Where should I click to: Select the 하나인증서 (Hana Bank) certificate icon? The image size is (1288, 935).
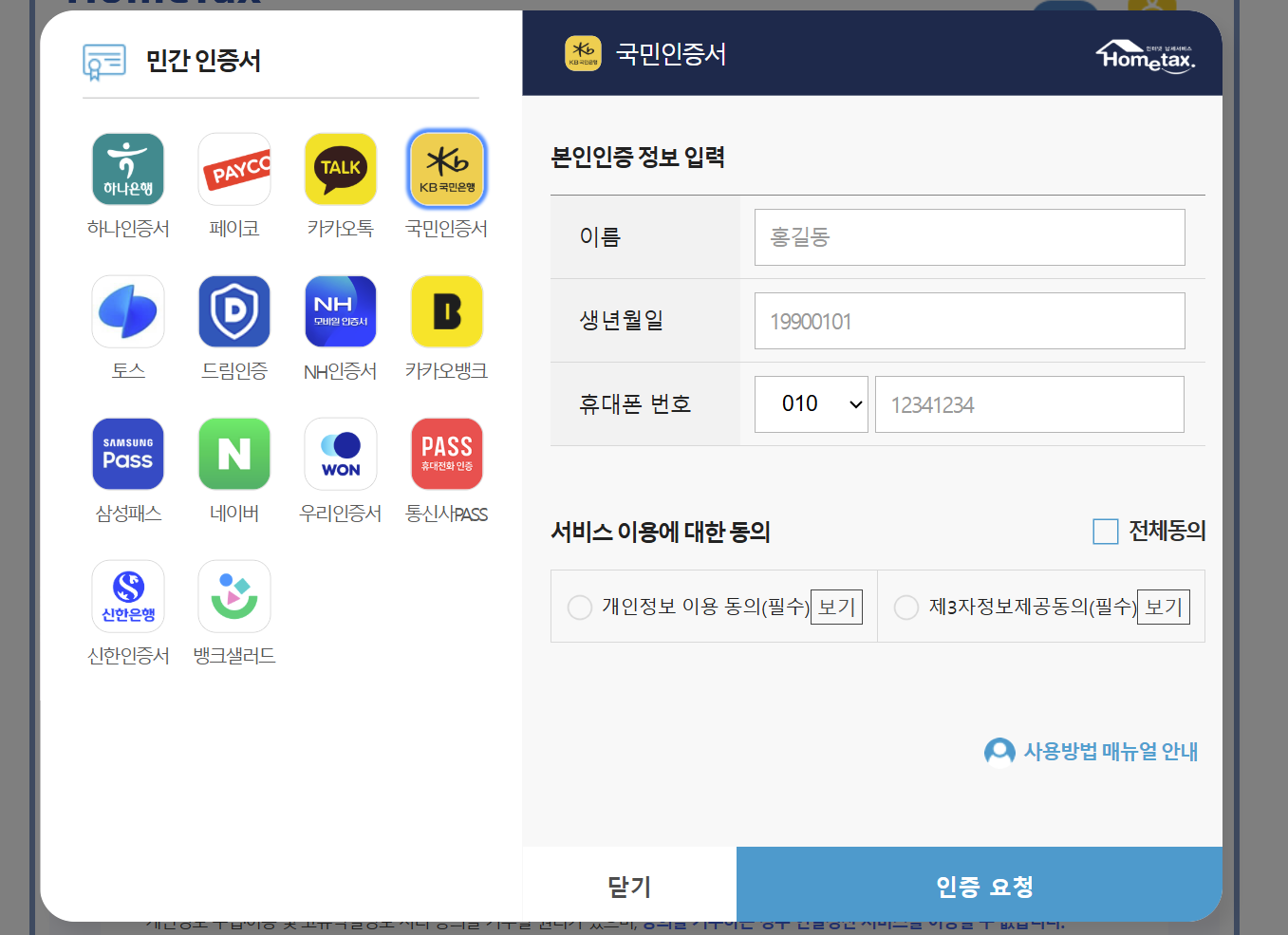tap(128, 169)
